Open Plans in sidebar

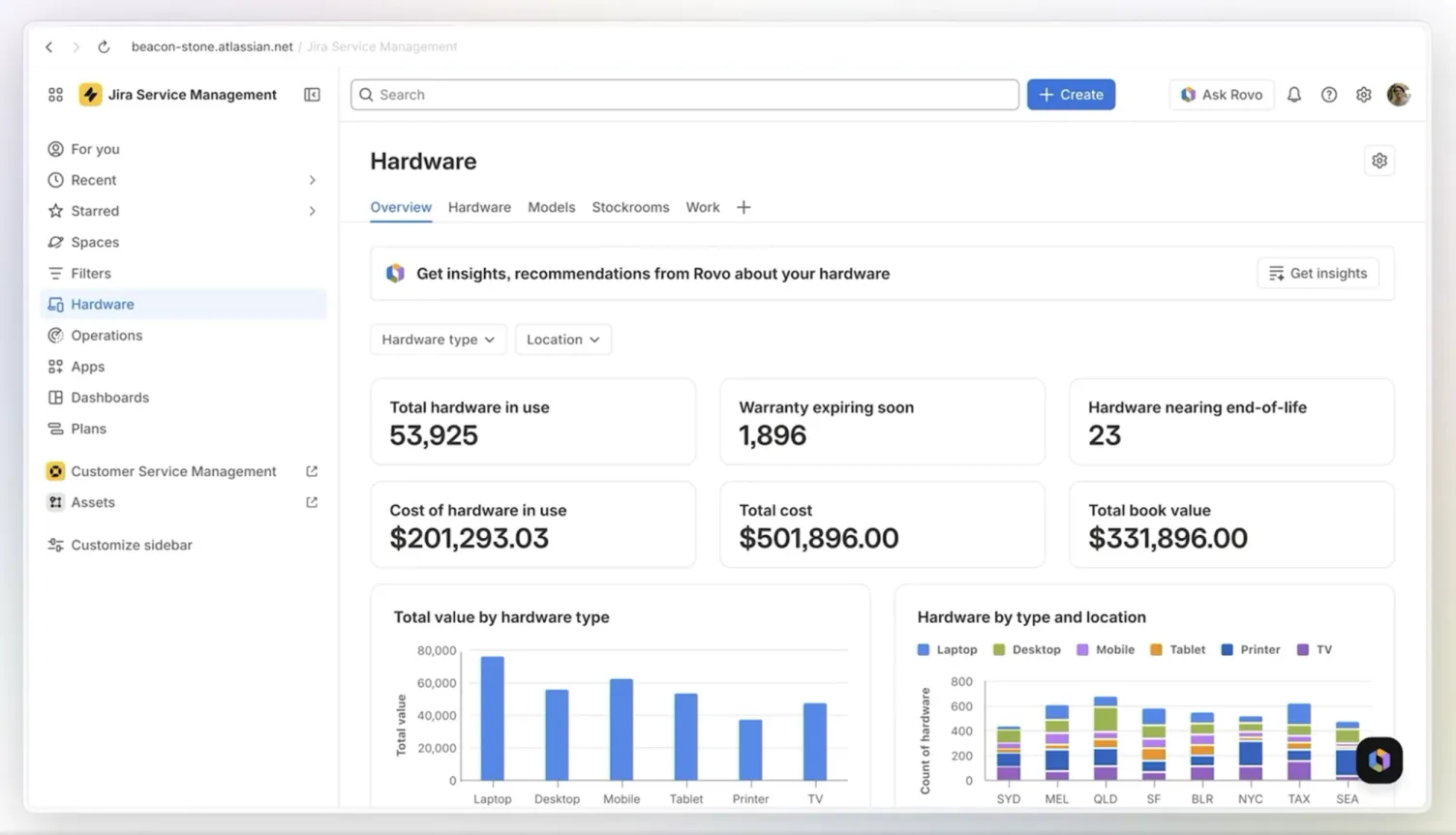pos(184,429)
